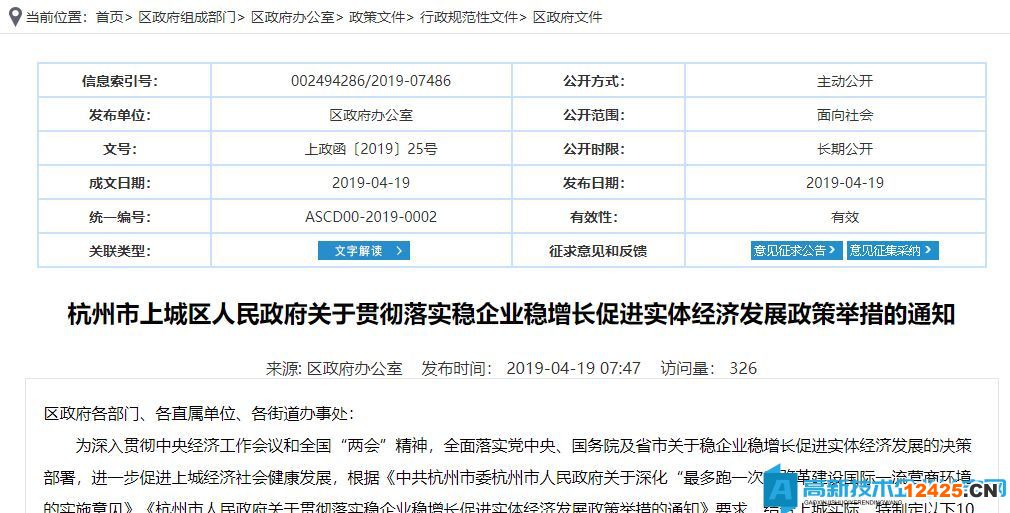Click the location pin icon
Image resolution: width=1010 pixels, height=513 pixels.
(15, 17)
